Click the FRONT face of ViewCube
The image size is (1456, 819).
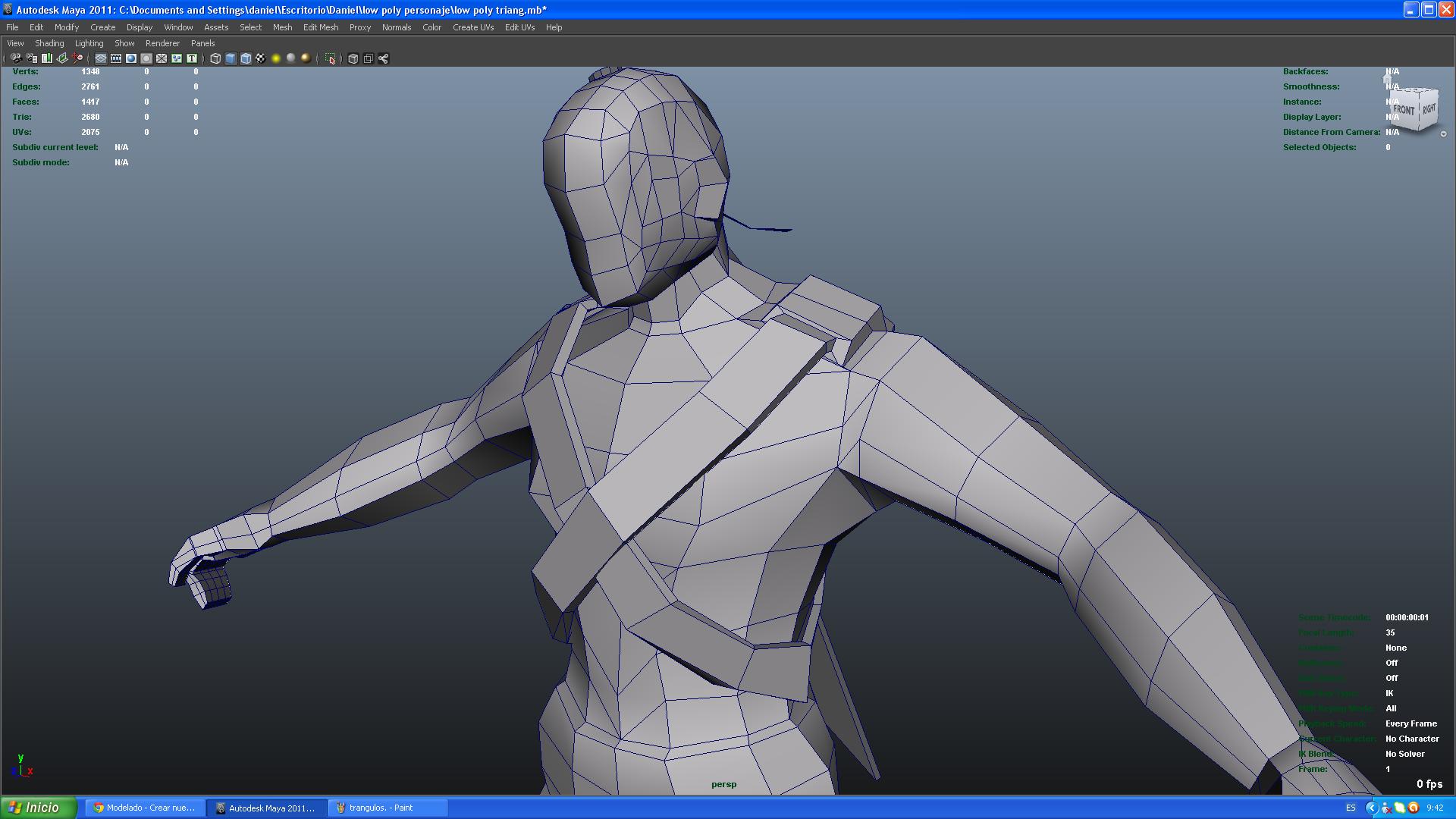pyautogui.click(x=1404, y=110)
